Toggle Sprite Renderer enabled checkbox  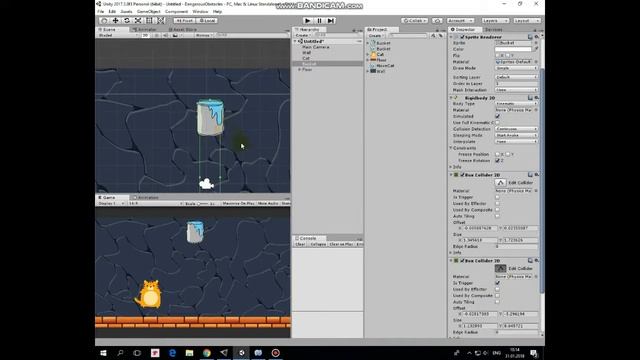pyautogui.click(x=462, y=37)
